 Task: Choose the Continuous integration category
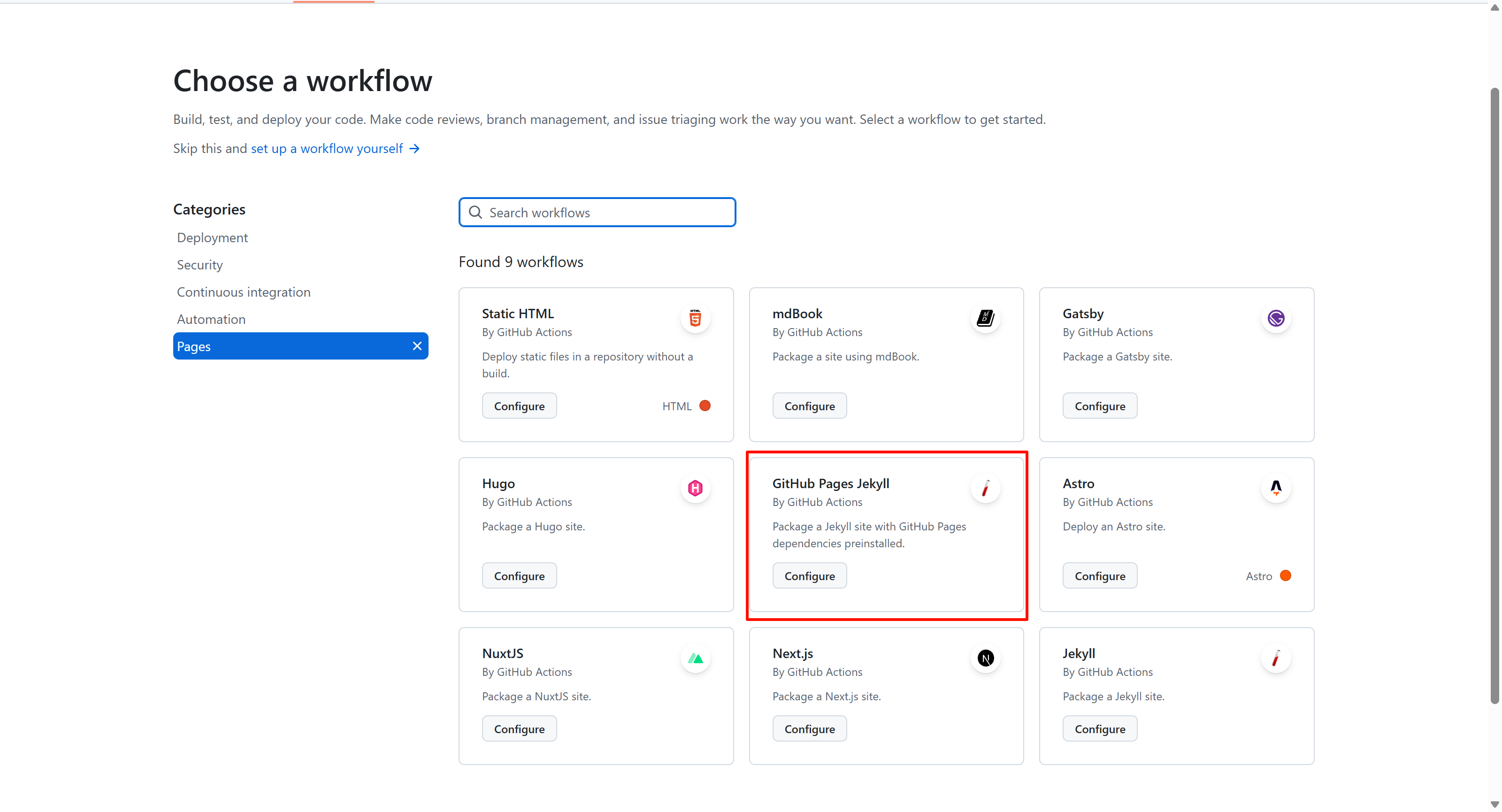pyautogui.click(x=243, y=292)
